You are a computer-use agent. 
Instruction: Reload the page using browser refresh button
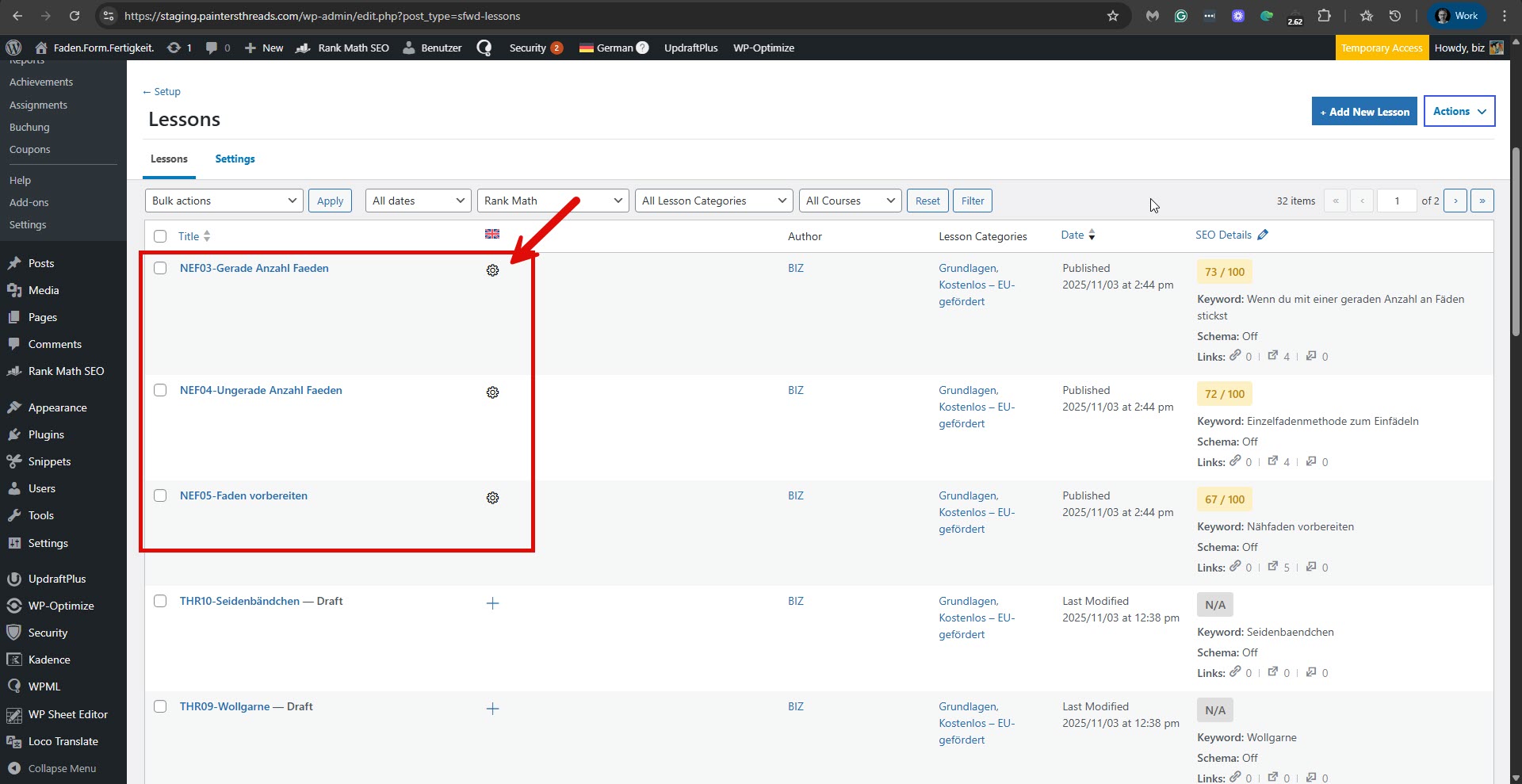(75, 16)
